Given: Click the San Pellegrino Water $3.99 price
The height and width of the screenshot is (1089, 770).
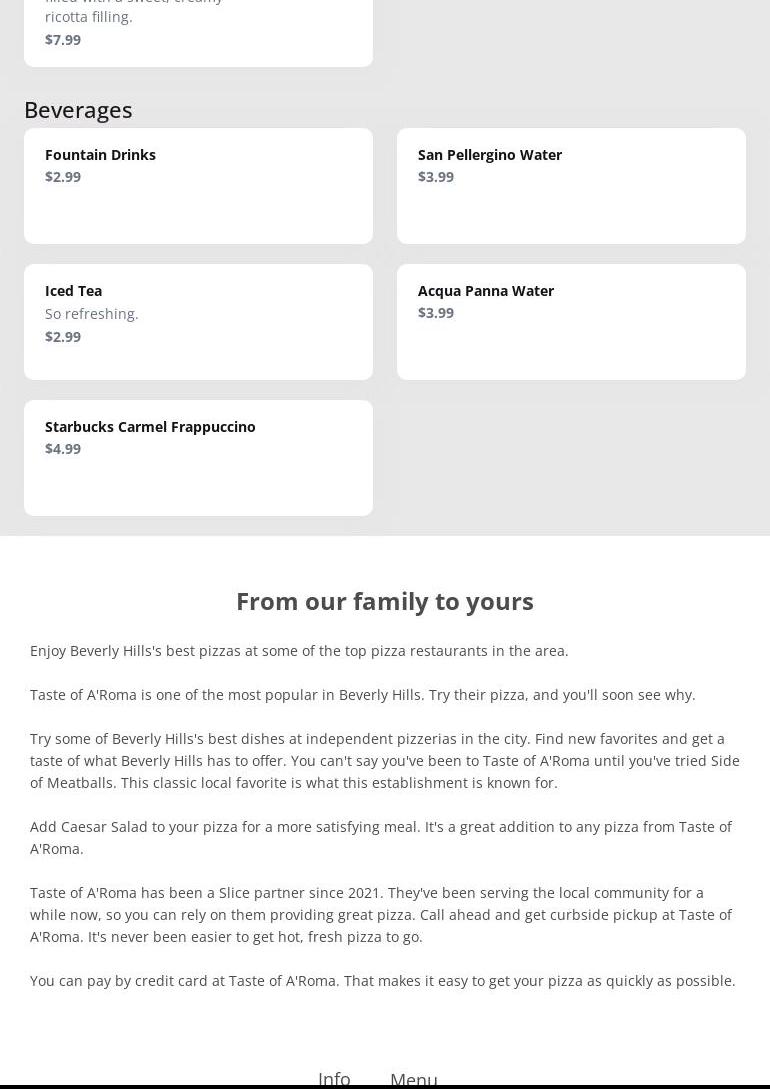Looking at the screenshot, I should click(436, 176).
